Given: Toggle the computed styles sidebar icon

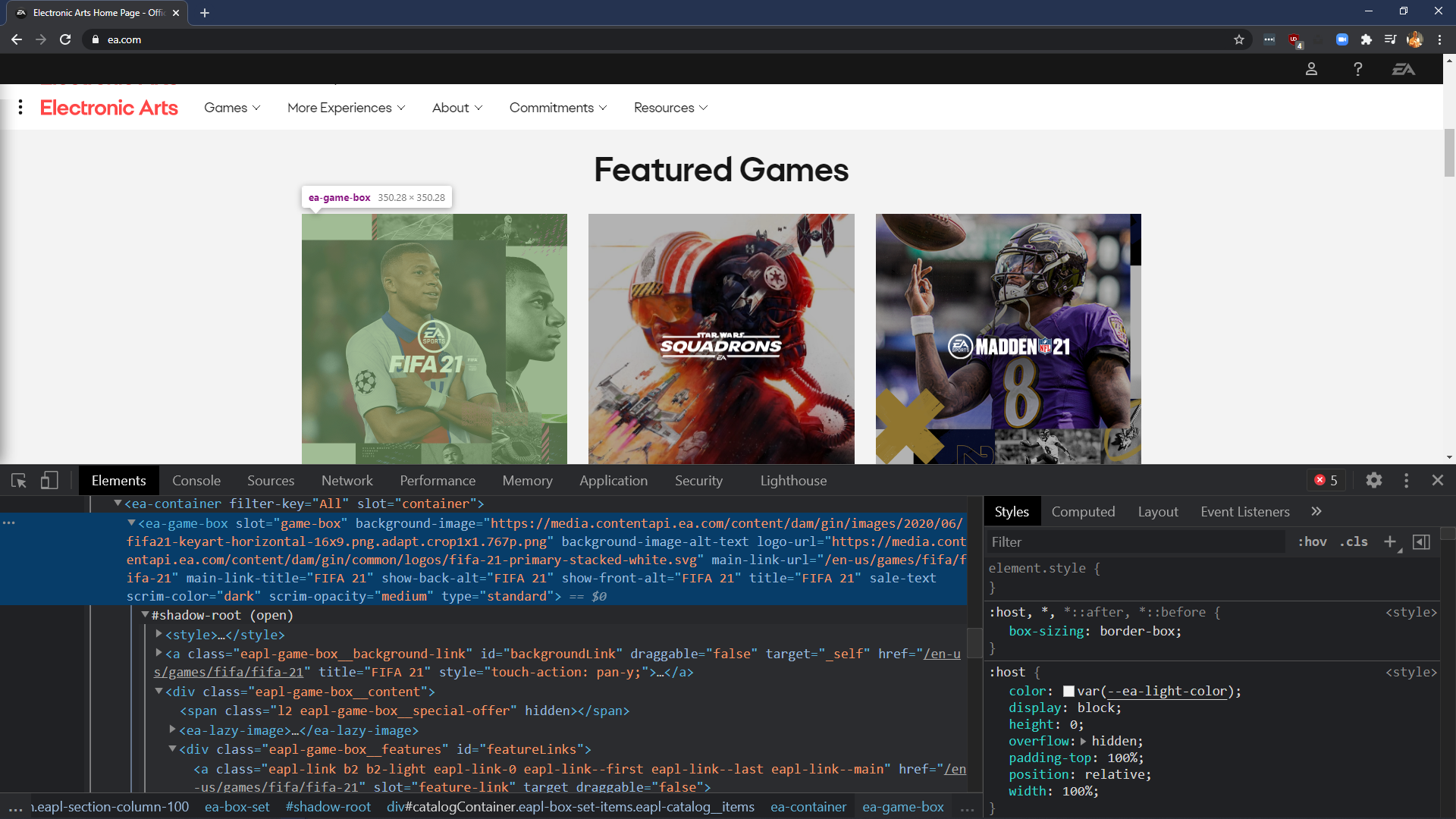Looking at the screenshot, I should [1422, 541].
